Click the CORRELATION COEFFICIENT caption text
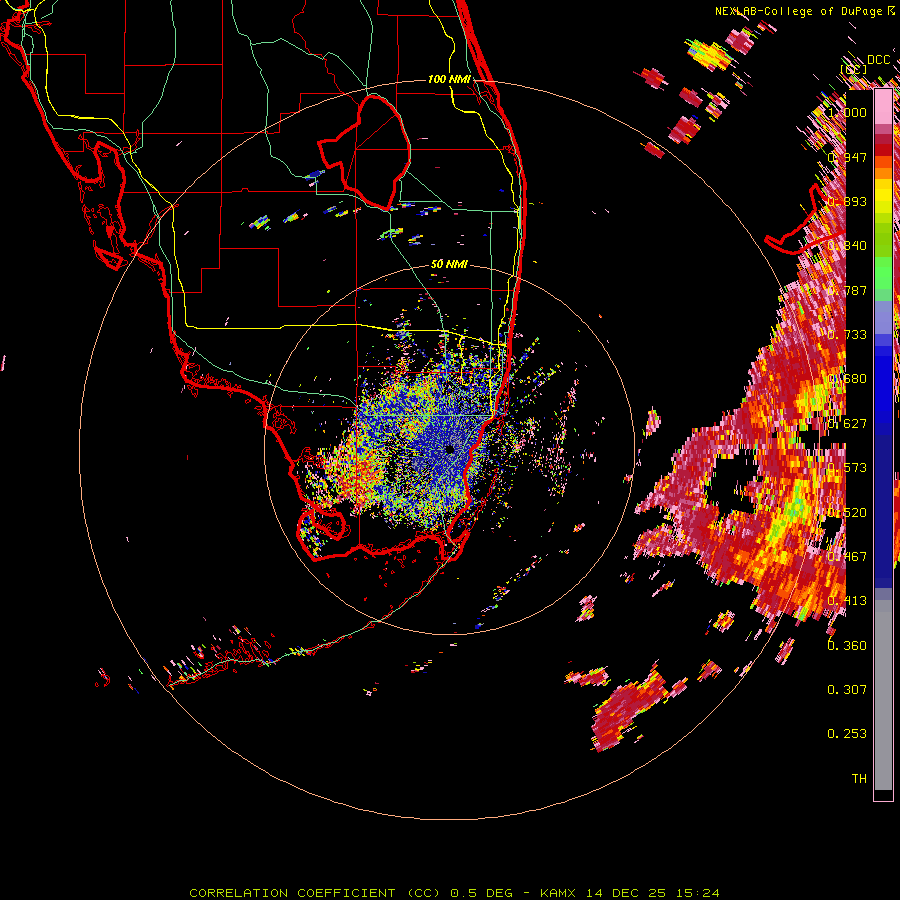This screenshot has width=900, height=900. click(292, 893)
